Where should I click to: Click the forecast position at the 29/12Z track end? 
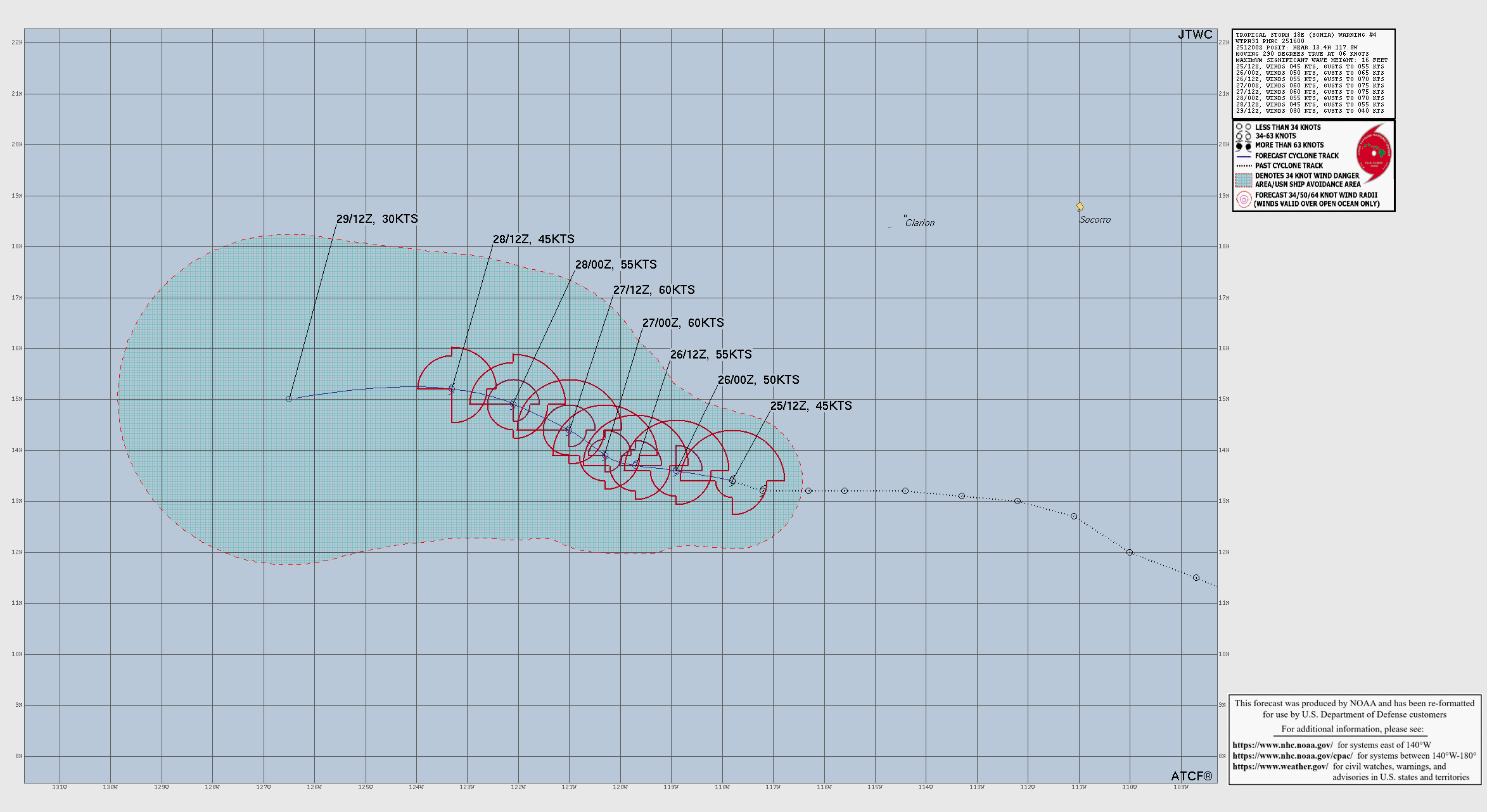pos(289,399)
